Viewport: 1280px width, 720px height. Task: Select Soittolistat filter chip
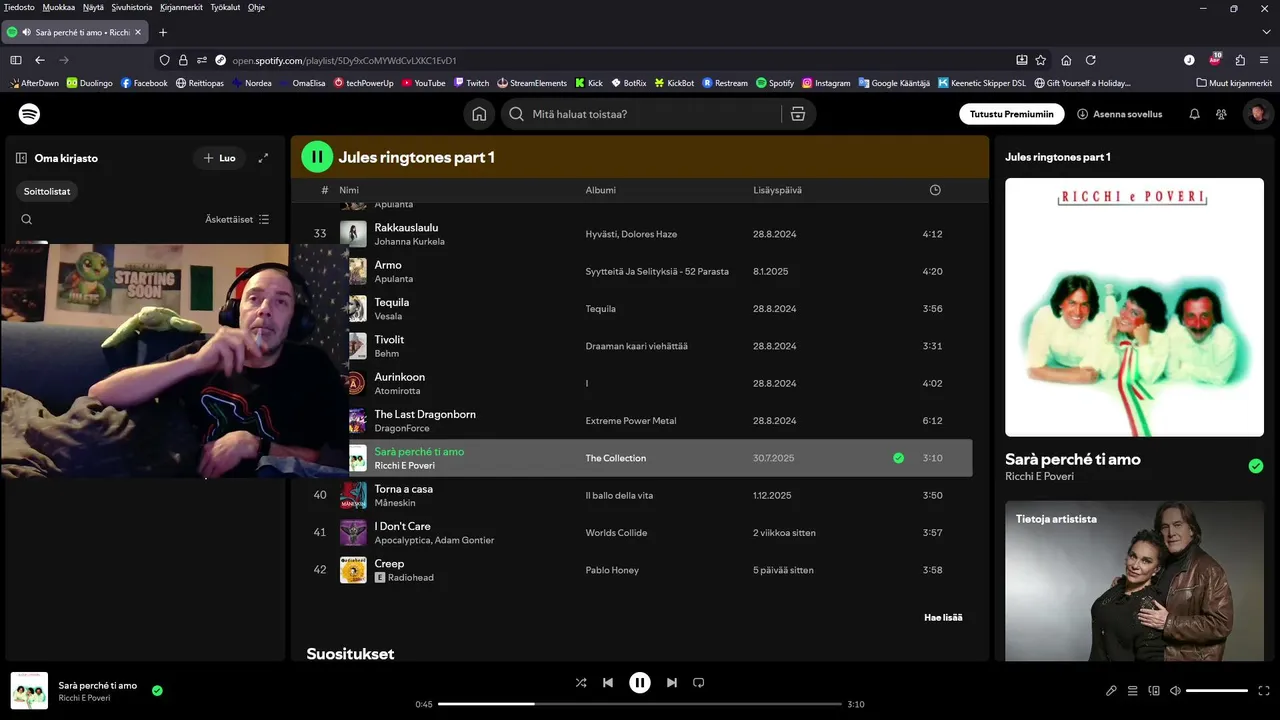[47, 191]
